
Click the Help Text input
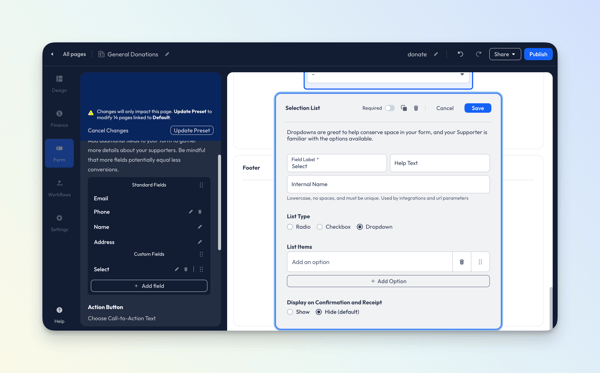tap(440, 163)
